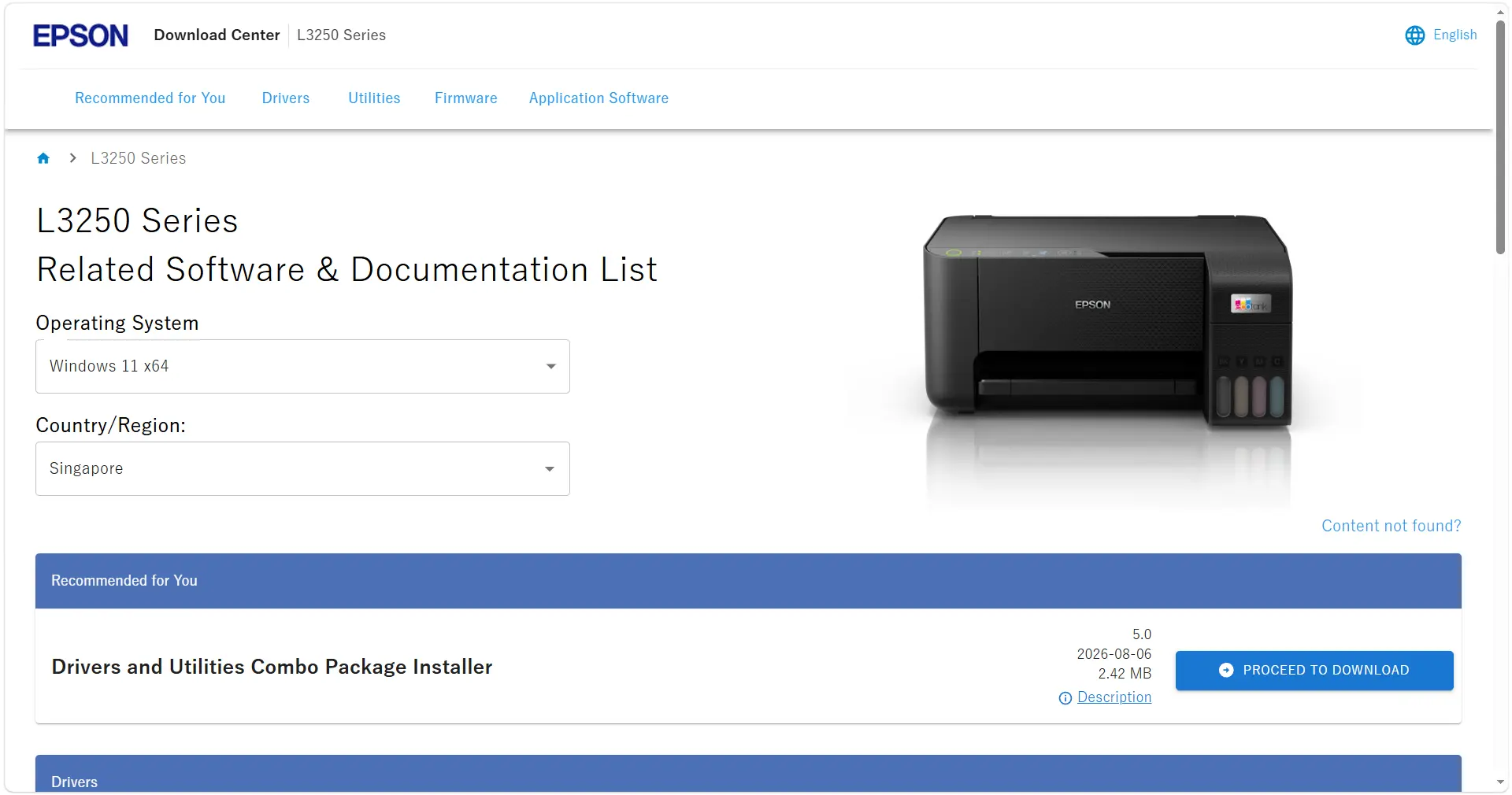Viewport: 1512px width, 795px height.
Task: Open the Recommended for You tab
Action: [x=150, y=98]
